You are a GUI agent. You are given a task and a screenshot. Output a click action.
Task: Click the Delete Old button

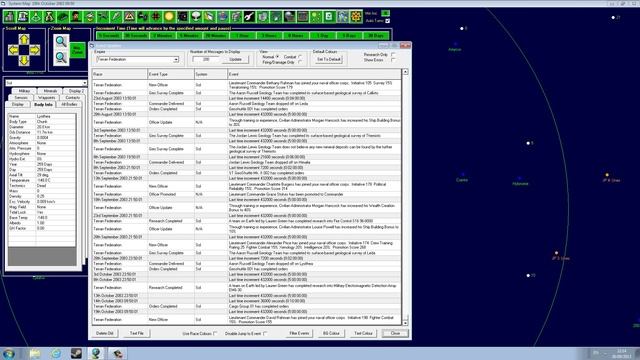(104, 333)
